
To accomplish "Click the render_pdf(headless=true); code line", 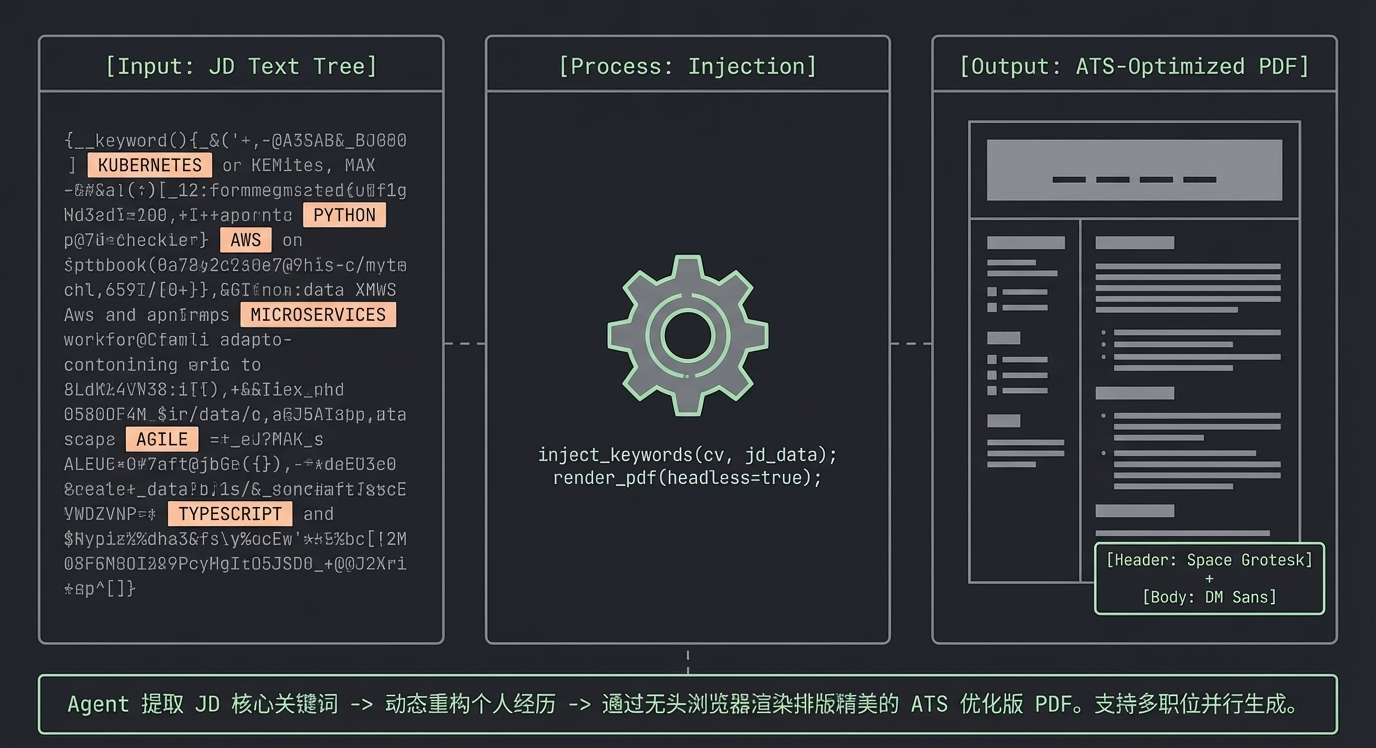I will [688, 478].
